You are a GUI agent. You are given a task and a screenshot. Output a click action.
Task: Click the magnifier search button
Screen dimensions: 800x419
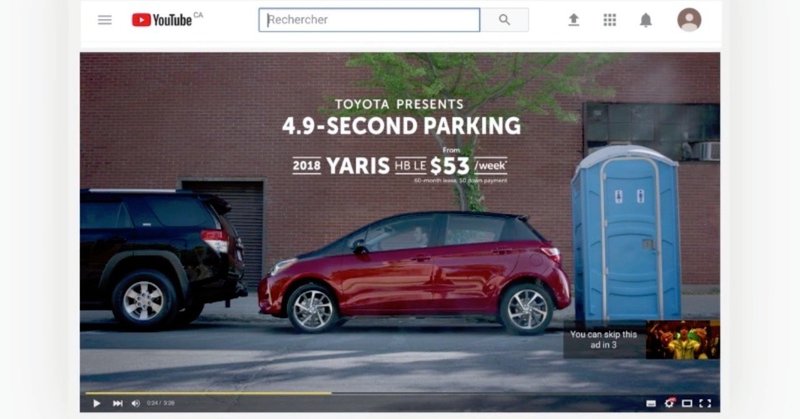tap(505, 20)
